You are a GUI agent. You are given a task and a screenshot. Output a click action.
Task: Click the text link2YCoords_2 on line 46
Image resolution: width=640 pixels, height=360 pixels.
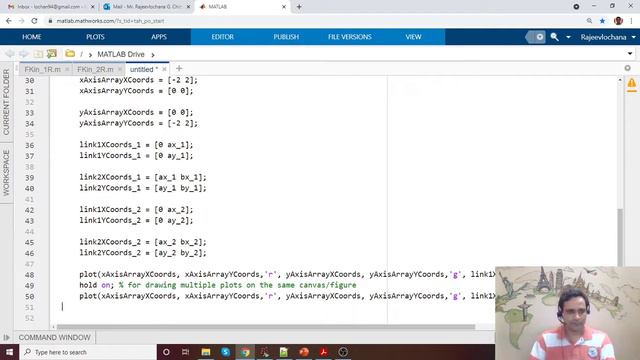110,253
